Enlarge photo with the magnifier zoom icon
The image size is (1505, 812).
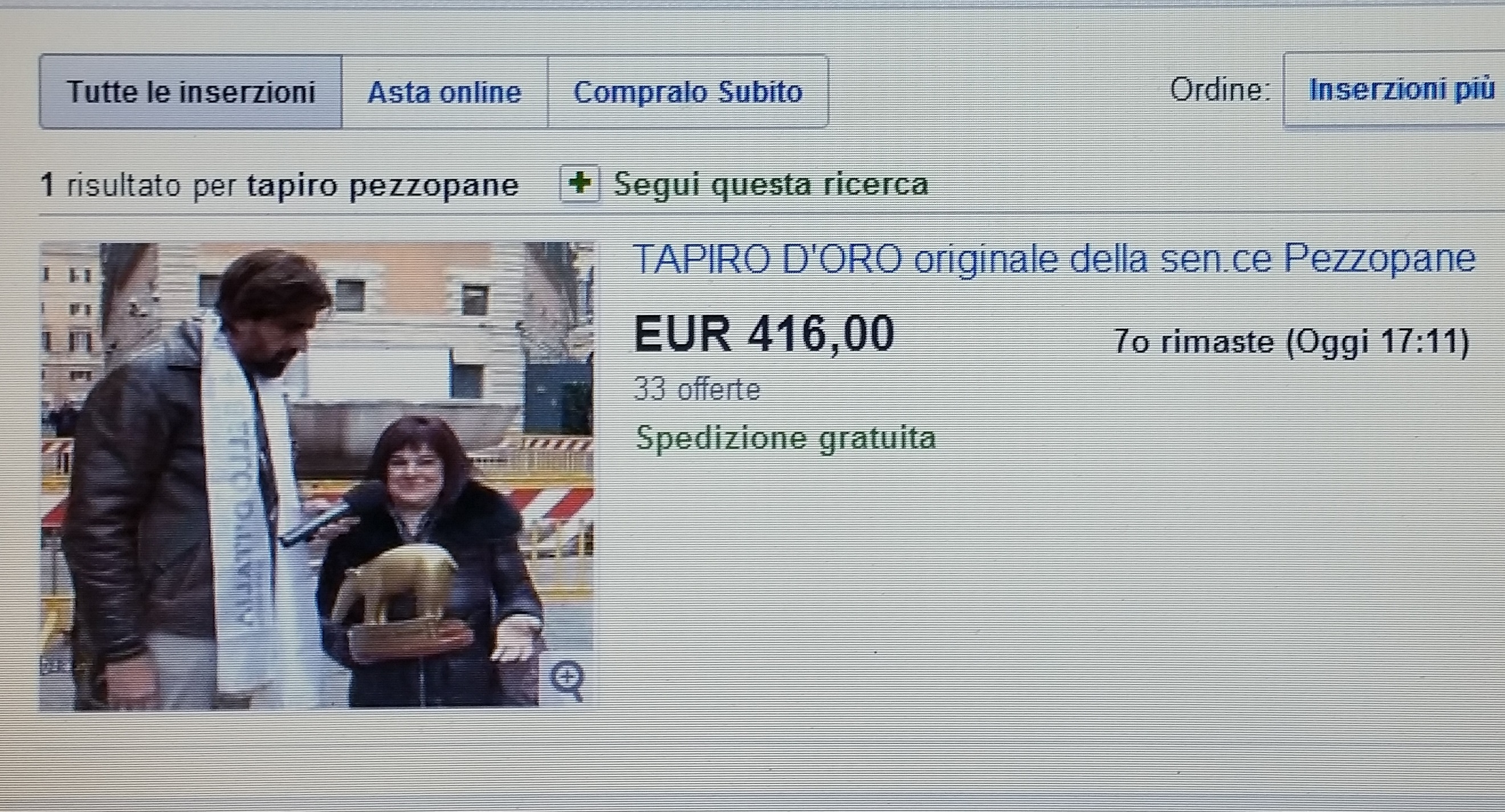[x=568, y=679]
